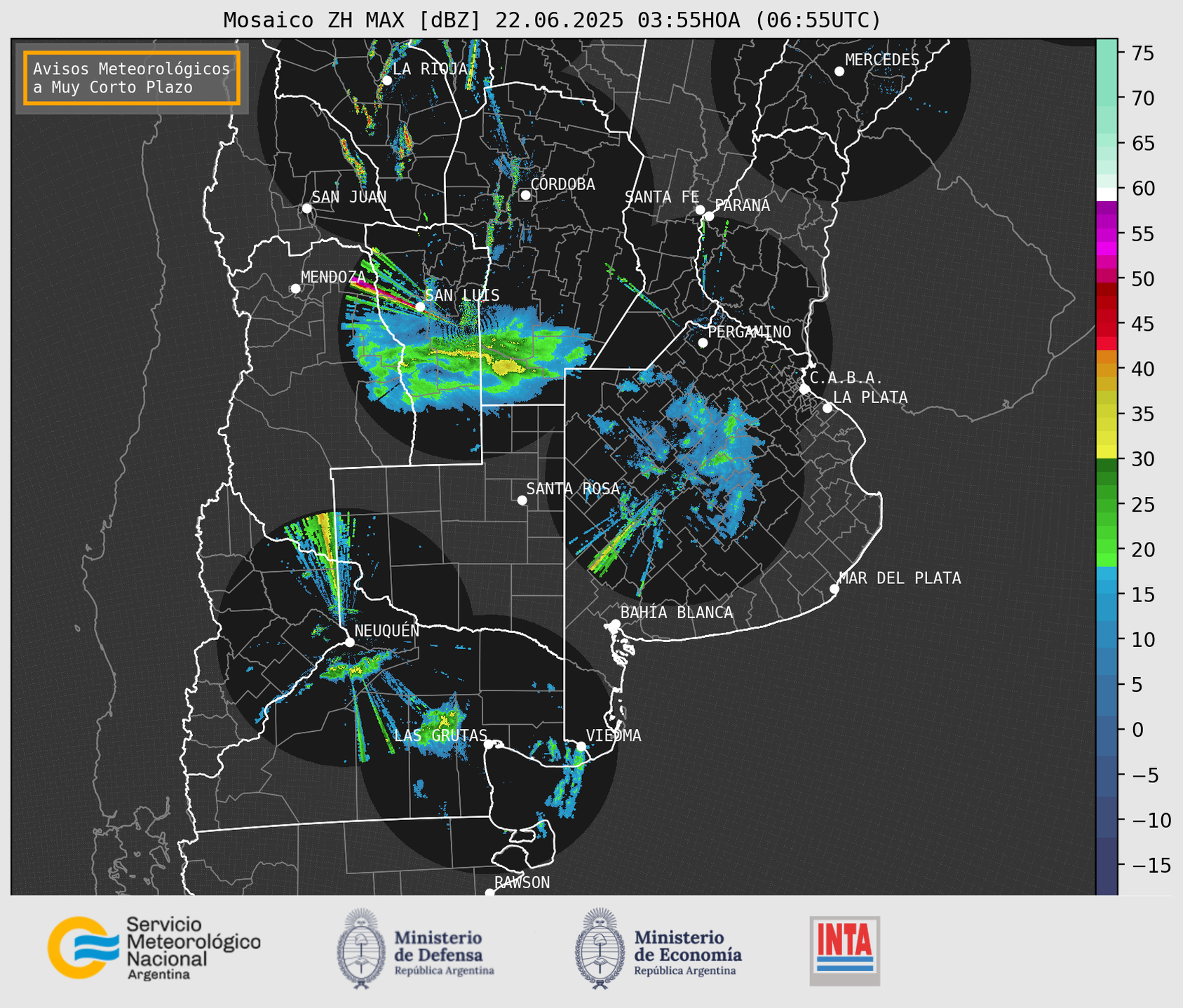Click the Mendoza city marker dot

[x=295, y=289]
